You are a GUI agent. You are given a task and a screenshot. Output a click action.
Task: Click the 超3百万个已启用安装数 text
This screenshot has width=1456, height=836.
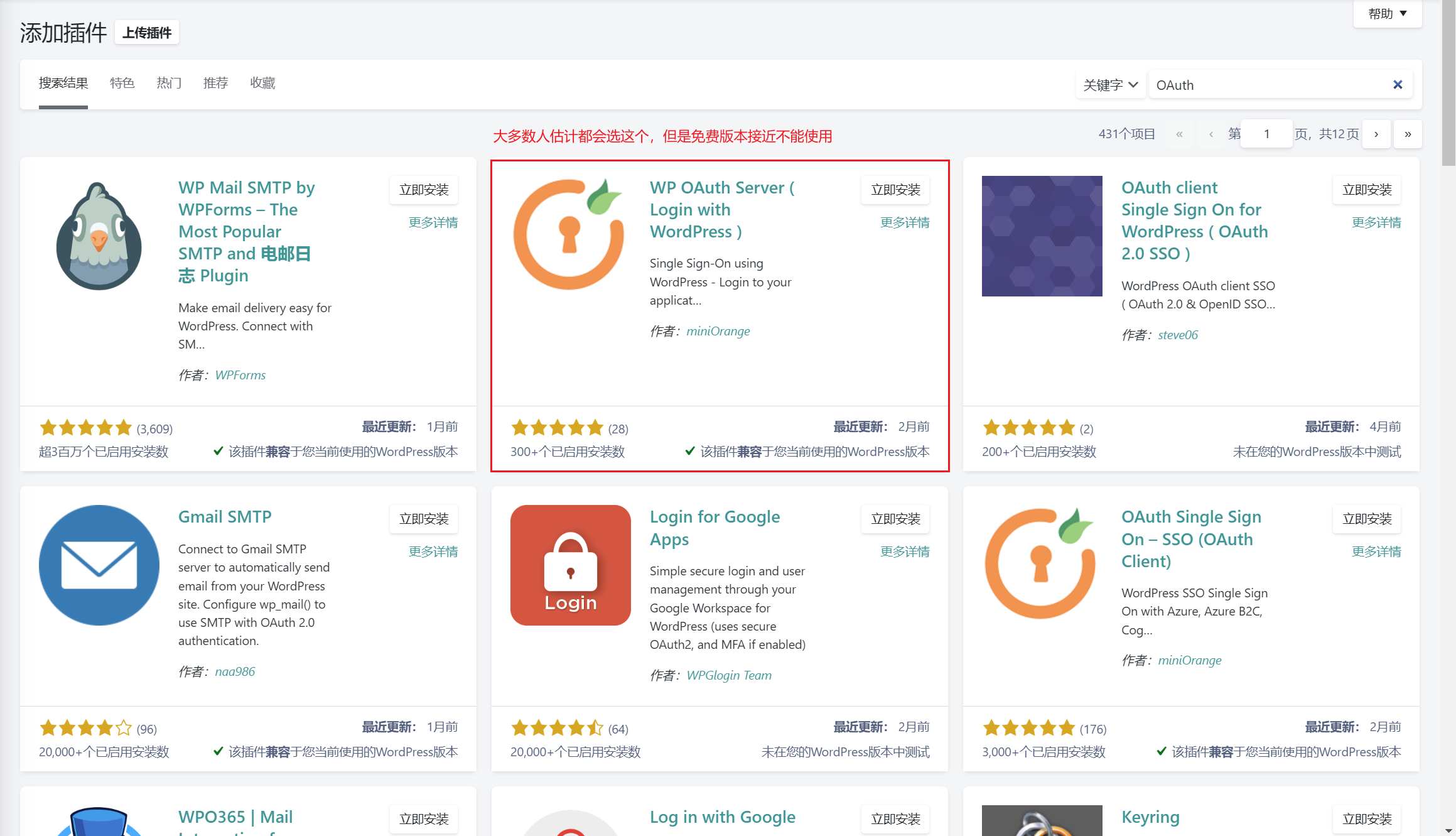pos(104,452)
